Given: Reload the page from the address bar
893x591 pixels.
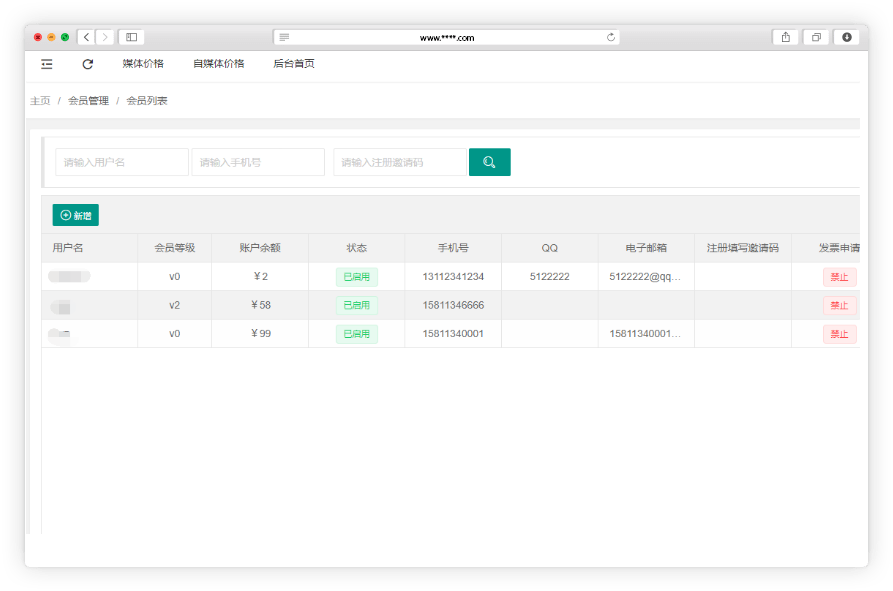Looking at the screenshot, I should [x=610, y=37].
